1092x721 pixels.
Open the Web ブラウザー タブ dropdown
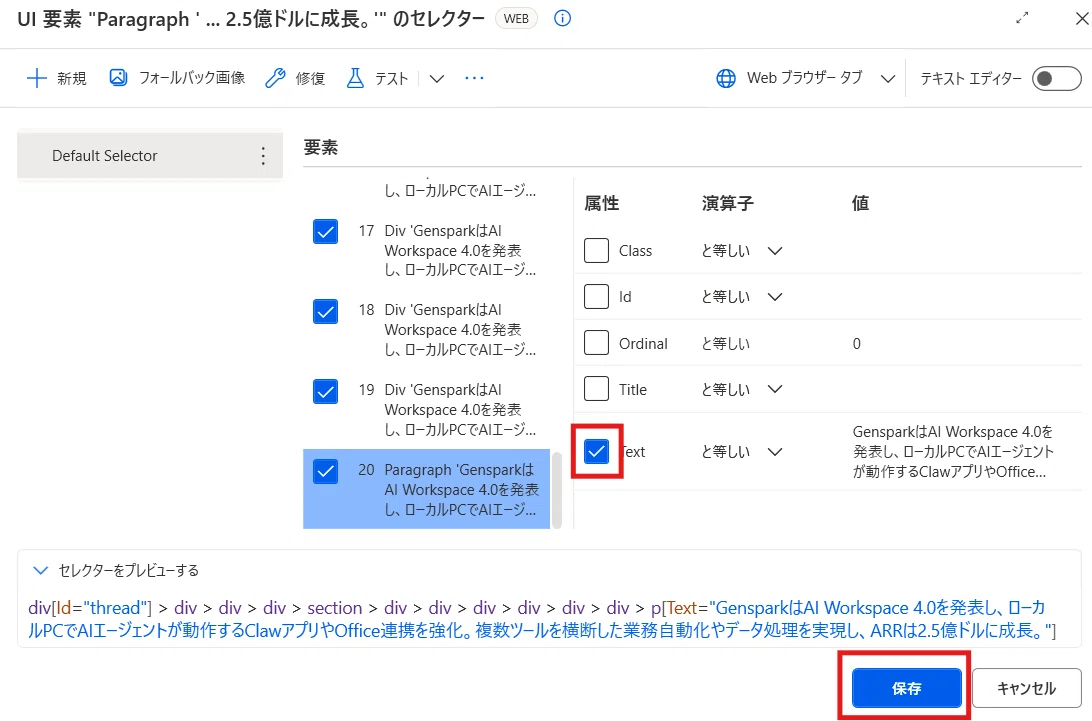[x=887, y=79]
